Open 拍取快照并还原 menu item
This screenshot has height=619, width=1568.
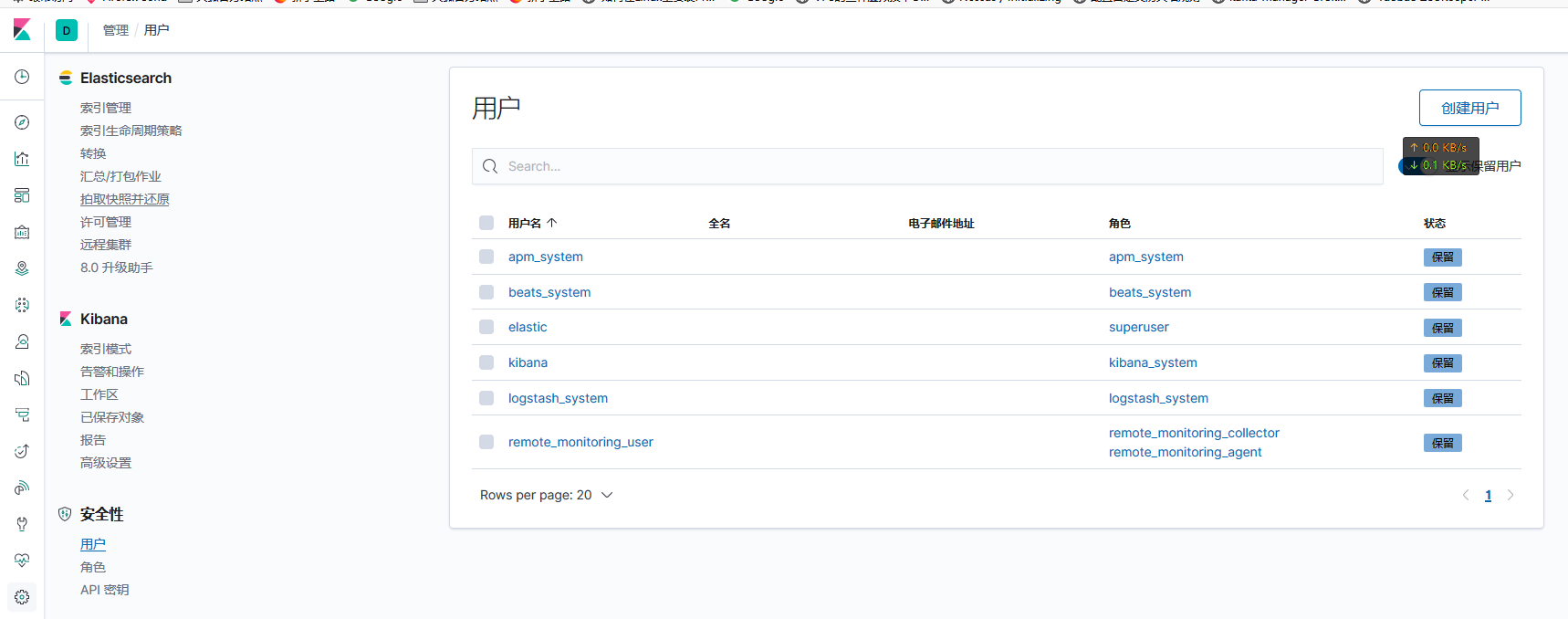pyautogui.click(x=125, y=199)
